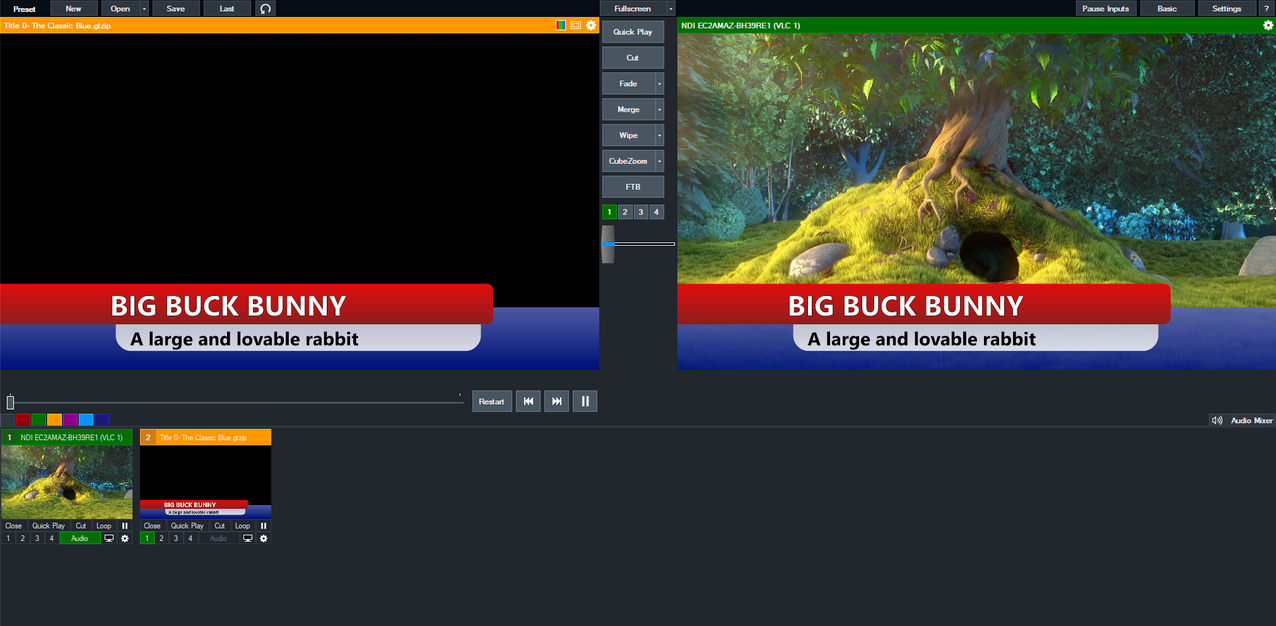Screen dimensions: 1276x626
Task: Enable Loop on the Title 0 input
Action: (242, 525)
